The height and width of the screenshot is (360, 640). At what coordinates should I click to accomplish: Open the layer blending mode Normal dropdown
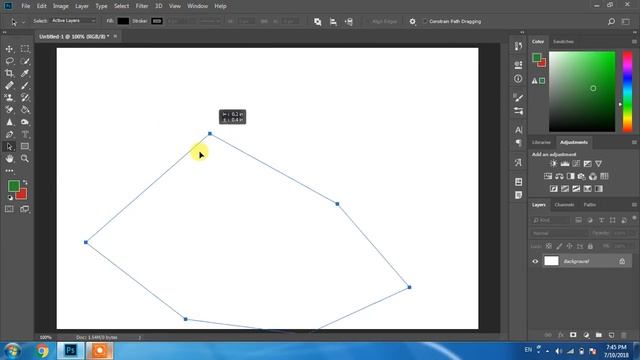coord(559,233)
